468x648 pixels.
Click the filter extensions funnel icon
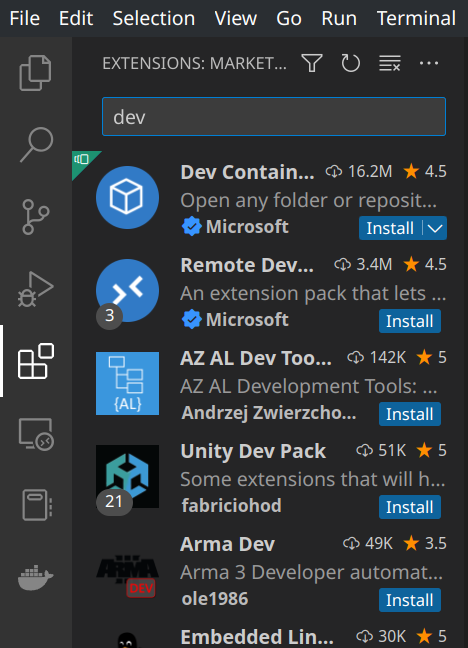coord(312,63)
